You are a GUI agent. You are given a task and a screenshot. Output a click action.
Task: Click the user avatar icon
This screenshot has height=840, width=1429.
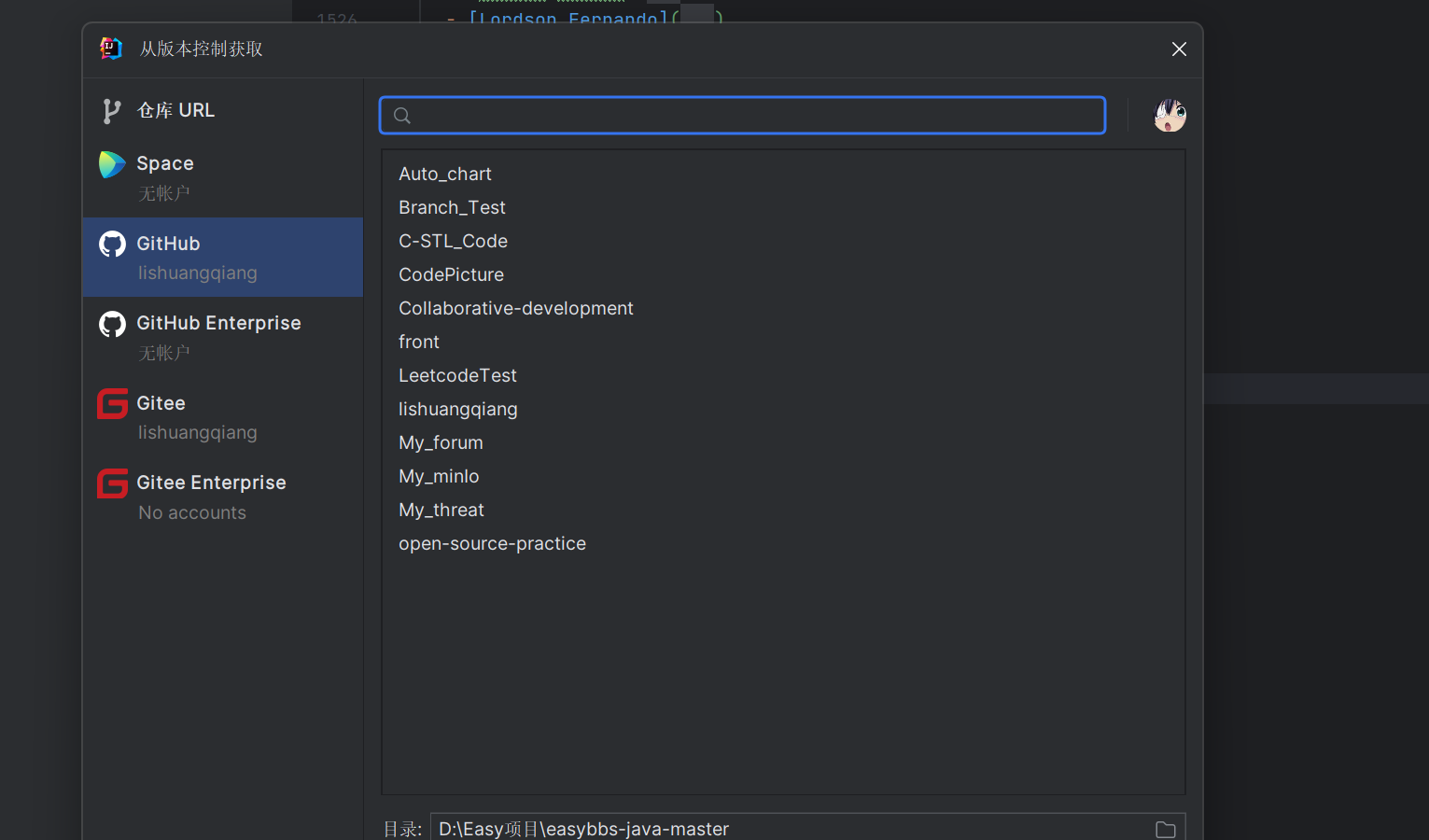[1170, 116]
